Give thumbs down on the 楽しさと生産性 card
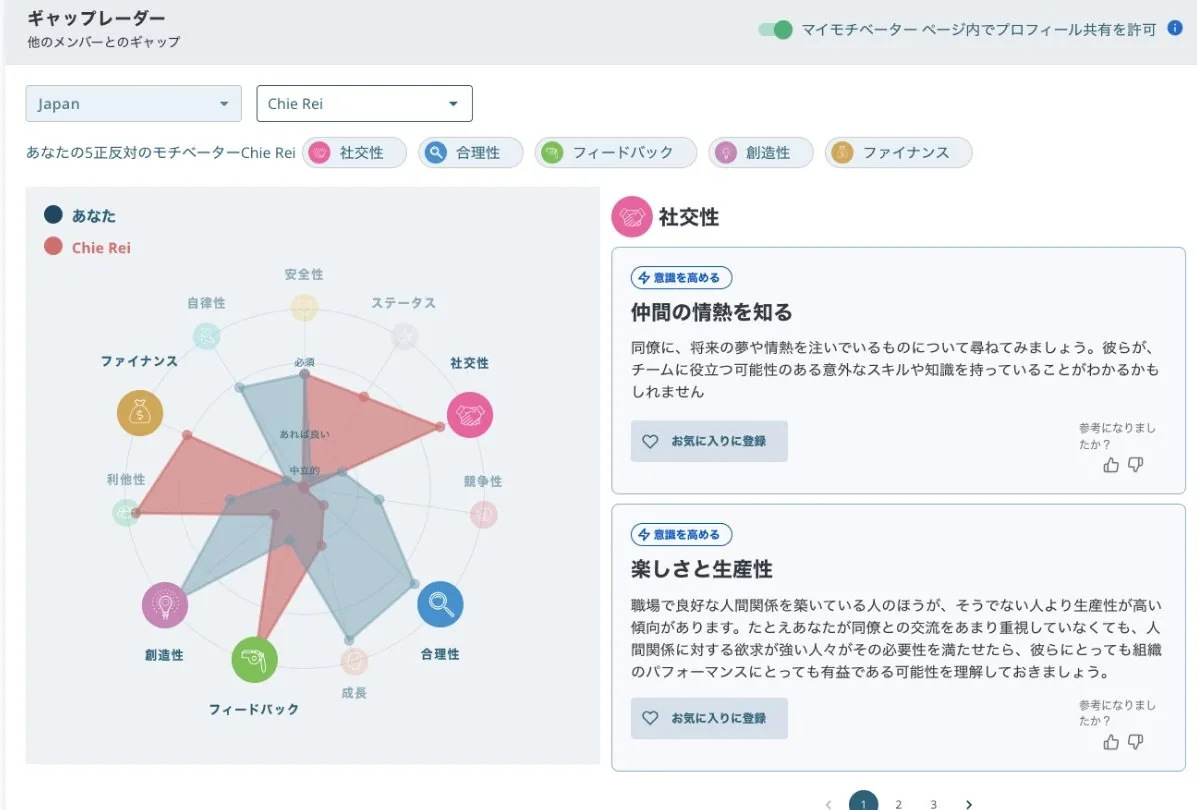Screen dimensions: 1197x810 coord(1135,742)
